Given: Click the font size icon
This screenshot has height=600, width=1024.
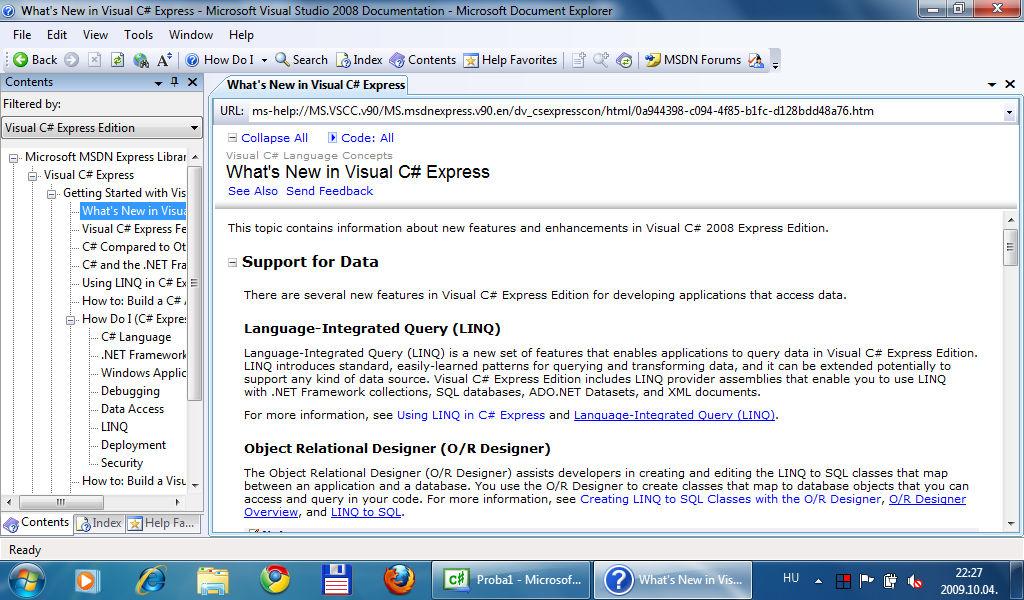Looking at the screenshot, I should click(164, 60).
